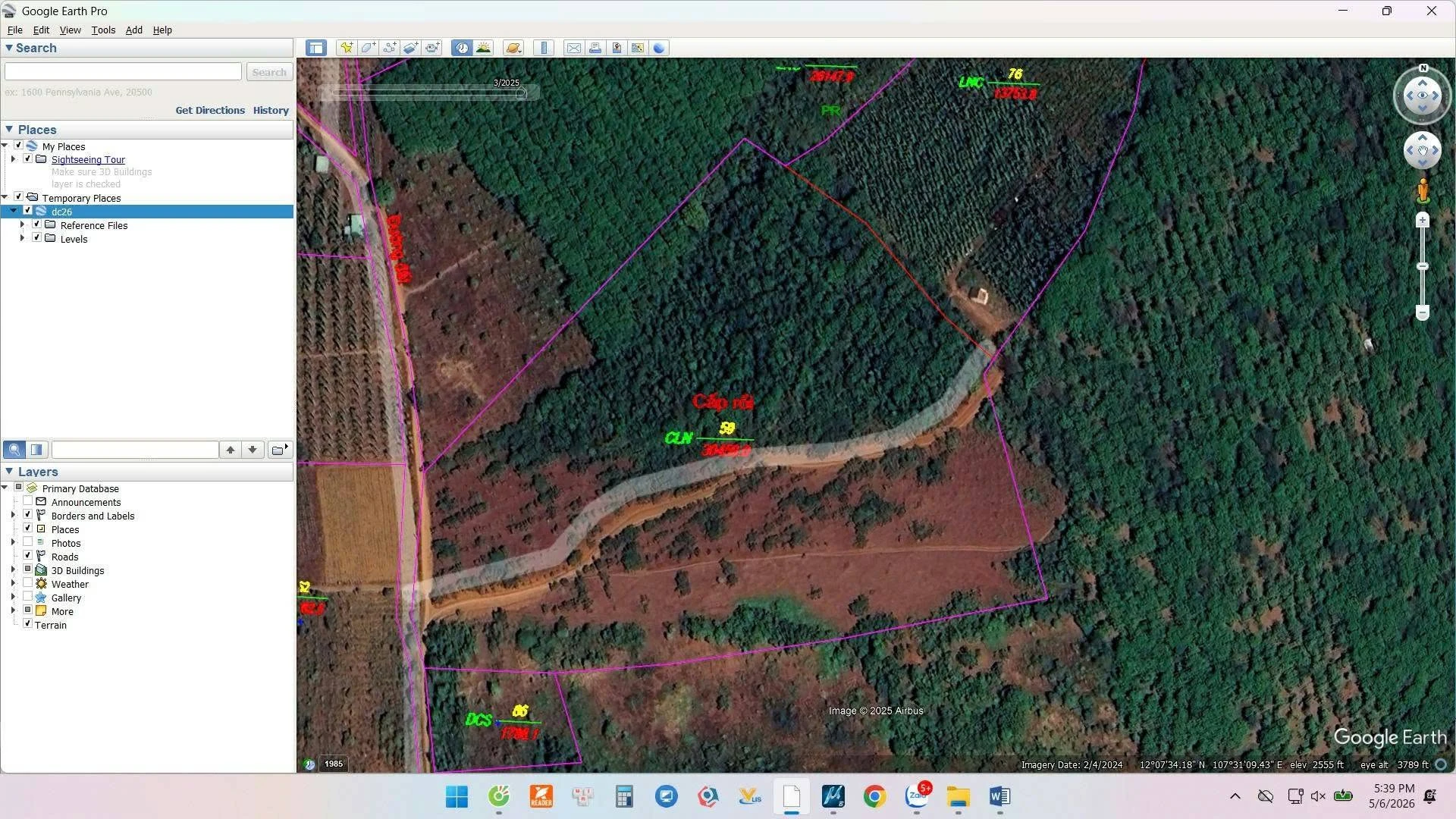Enable the Photos layer checkbox

(27, 542)
